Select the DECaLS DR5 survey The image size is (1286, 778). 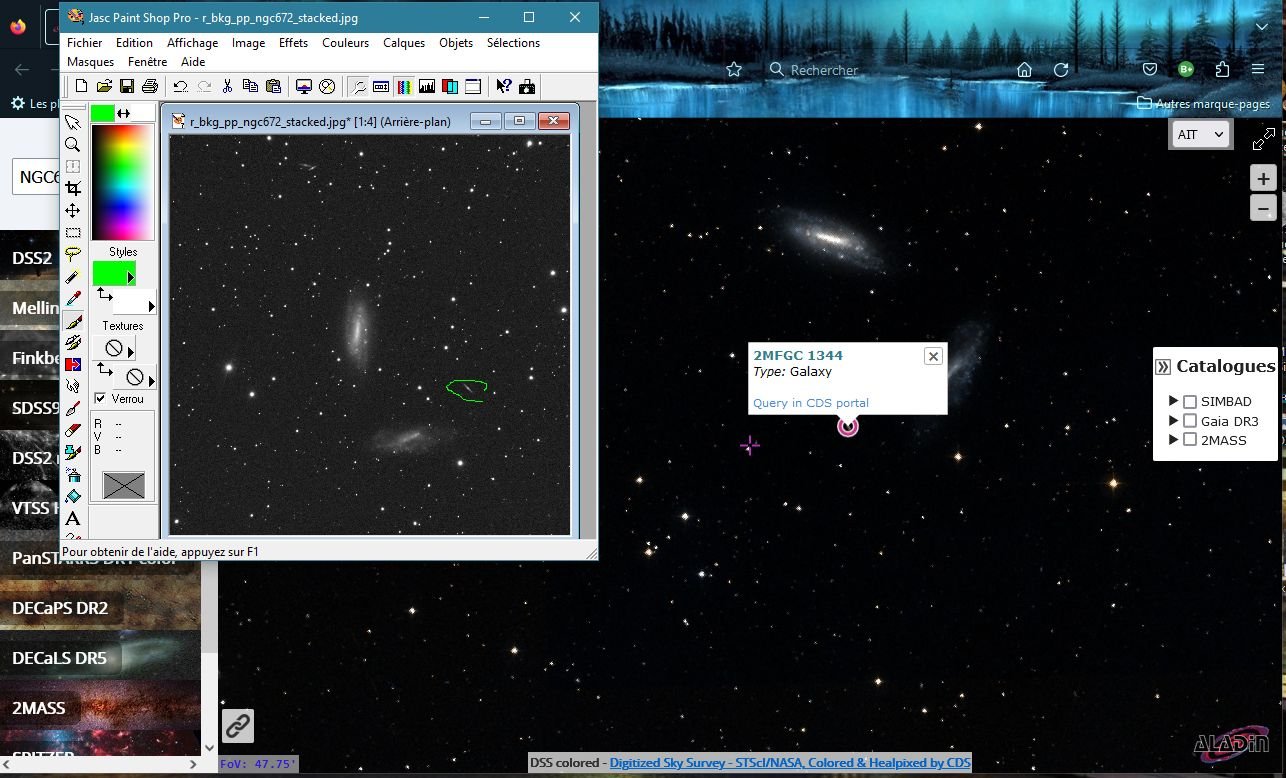click(60, 658)
